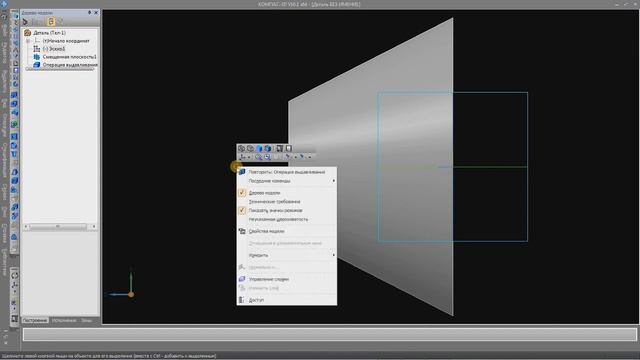The height and width of the screenshot is (360, 640).
Task: Switch to the Зоны tab
Action: click(x=87, y=320)
